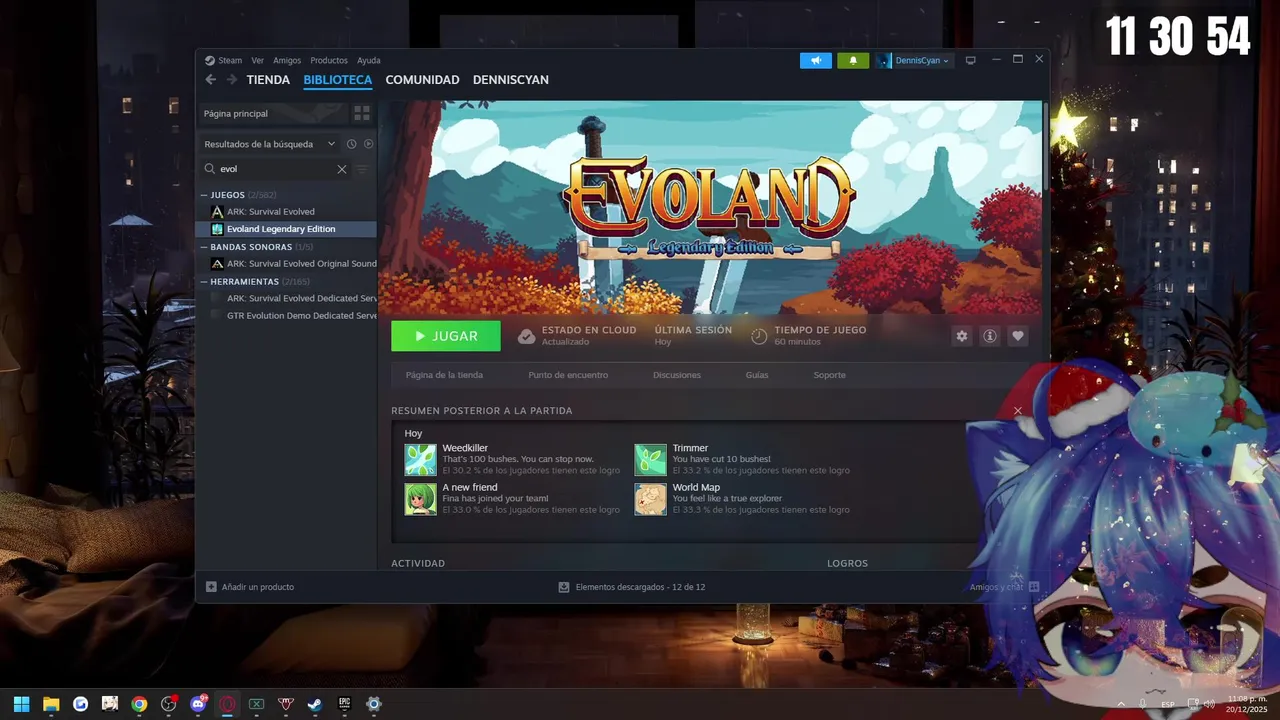This screenshot has height=720, width=1280.
Task: Open the Ver menu
Action: tap(258, 60)
